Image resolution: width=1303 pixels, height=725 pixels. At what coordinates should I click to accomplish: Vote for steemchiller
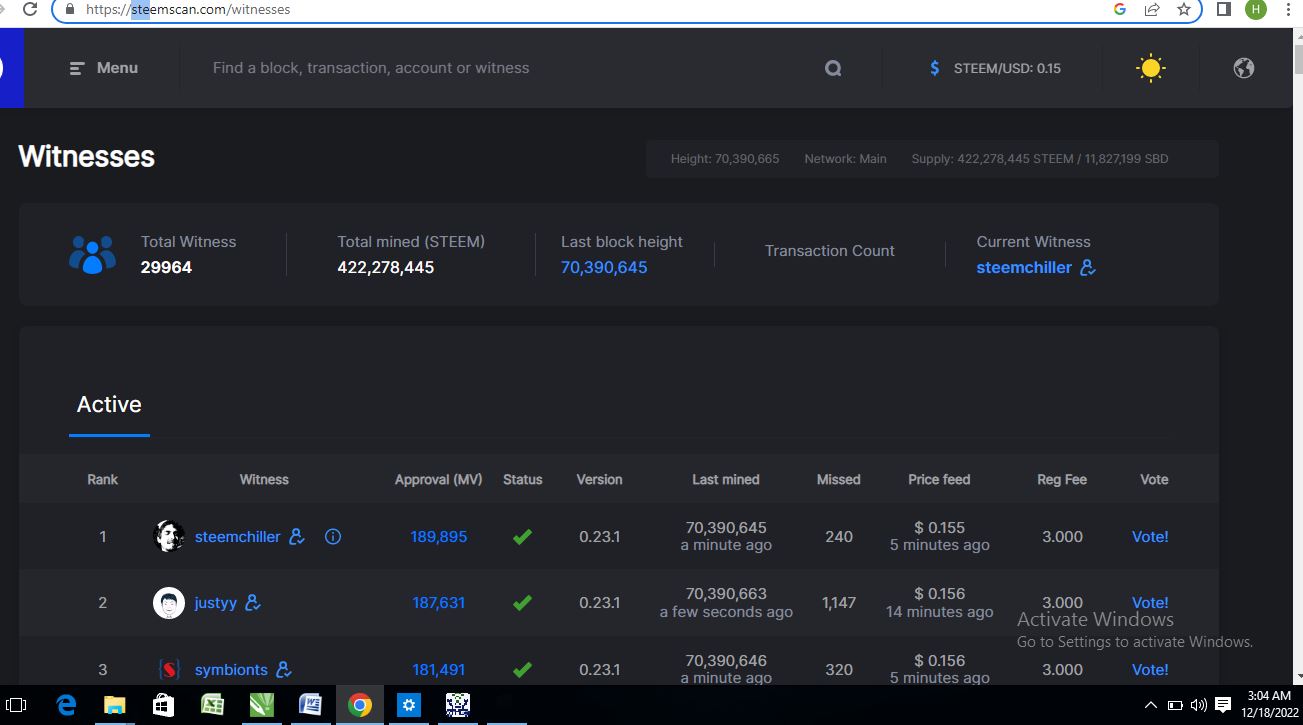click(x=1150, y=537)
